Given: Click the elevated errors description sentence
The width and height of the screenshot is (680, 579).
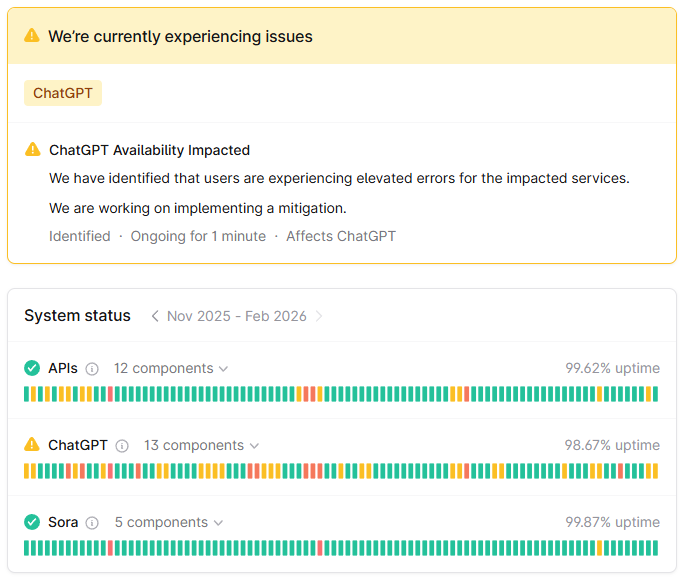Looking at the screenshot, I should (339, 178).
